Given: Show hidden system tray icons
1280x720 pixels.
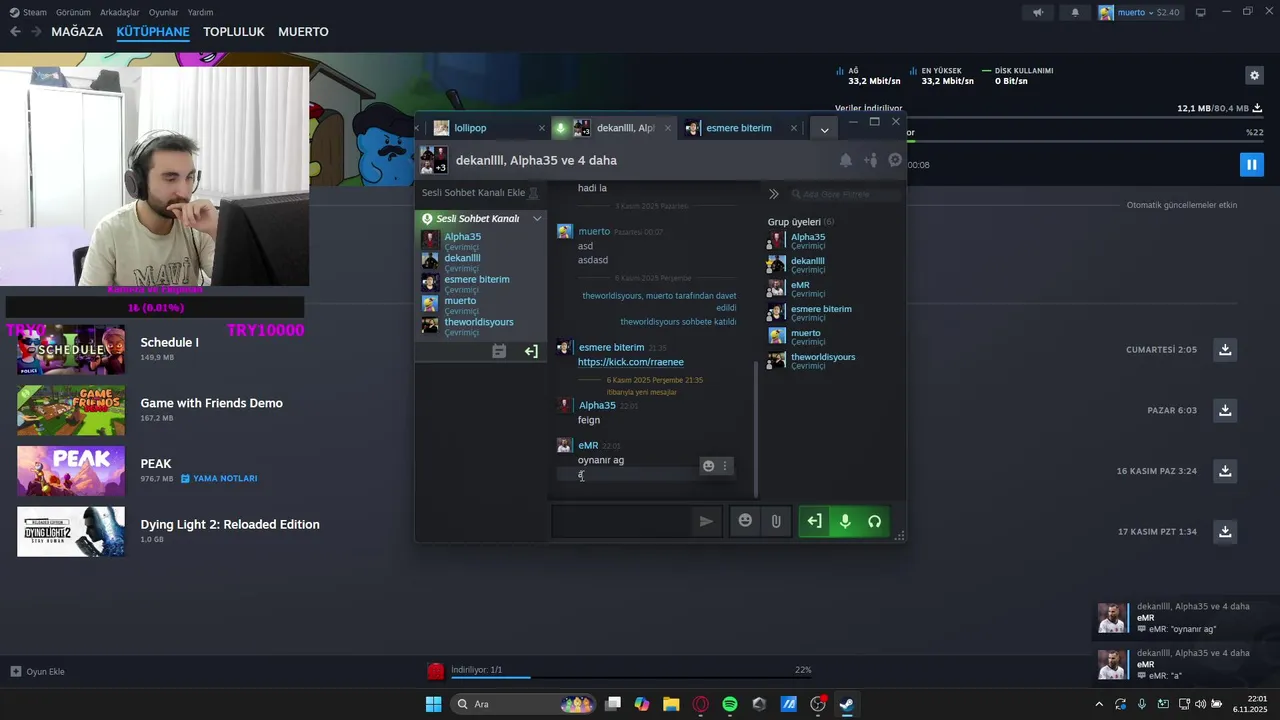Looking at the screenshot, I should click(1099, 704).
